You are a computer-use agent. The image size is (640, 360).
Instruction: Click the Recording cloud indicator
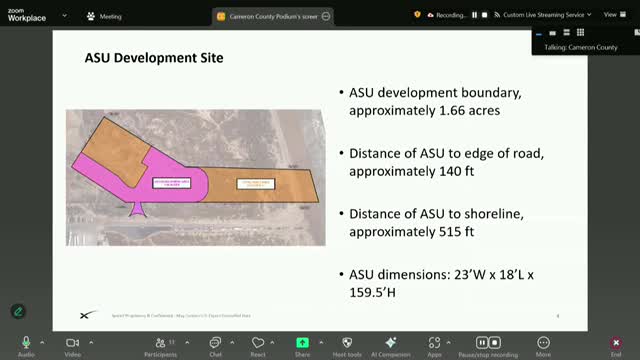point(446,15)
